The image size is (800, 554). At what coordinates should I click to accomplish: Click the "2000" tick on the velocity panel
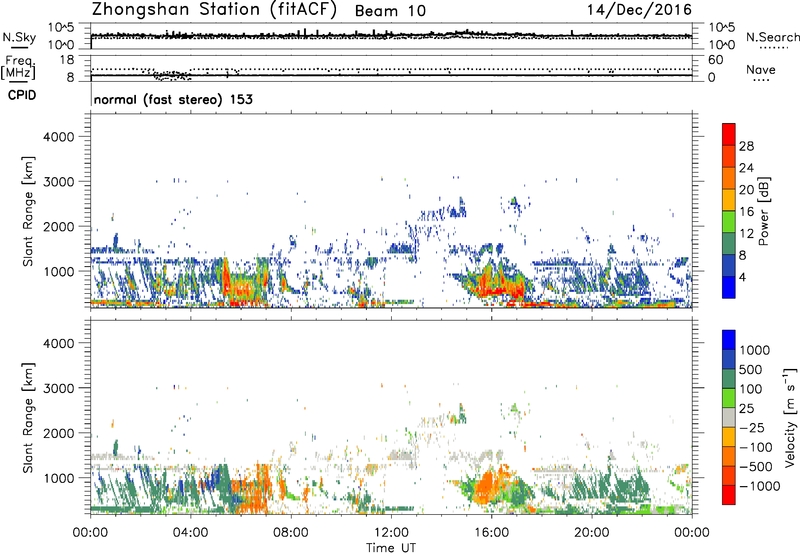point(58,433)
